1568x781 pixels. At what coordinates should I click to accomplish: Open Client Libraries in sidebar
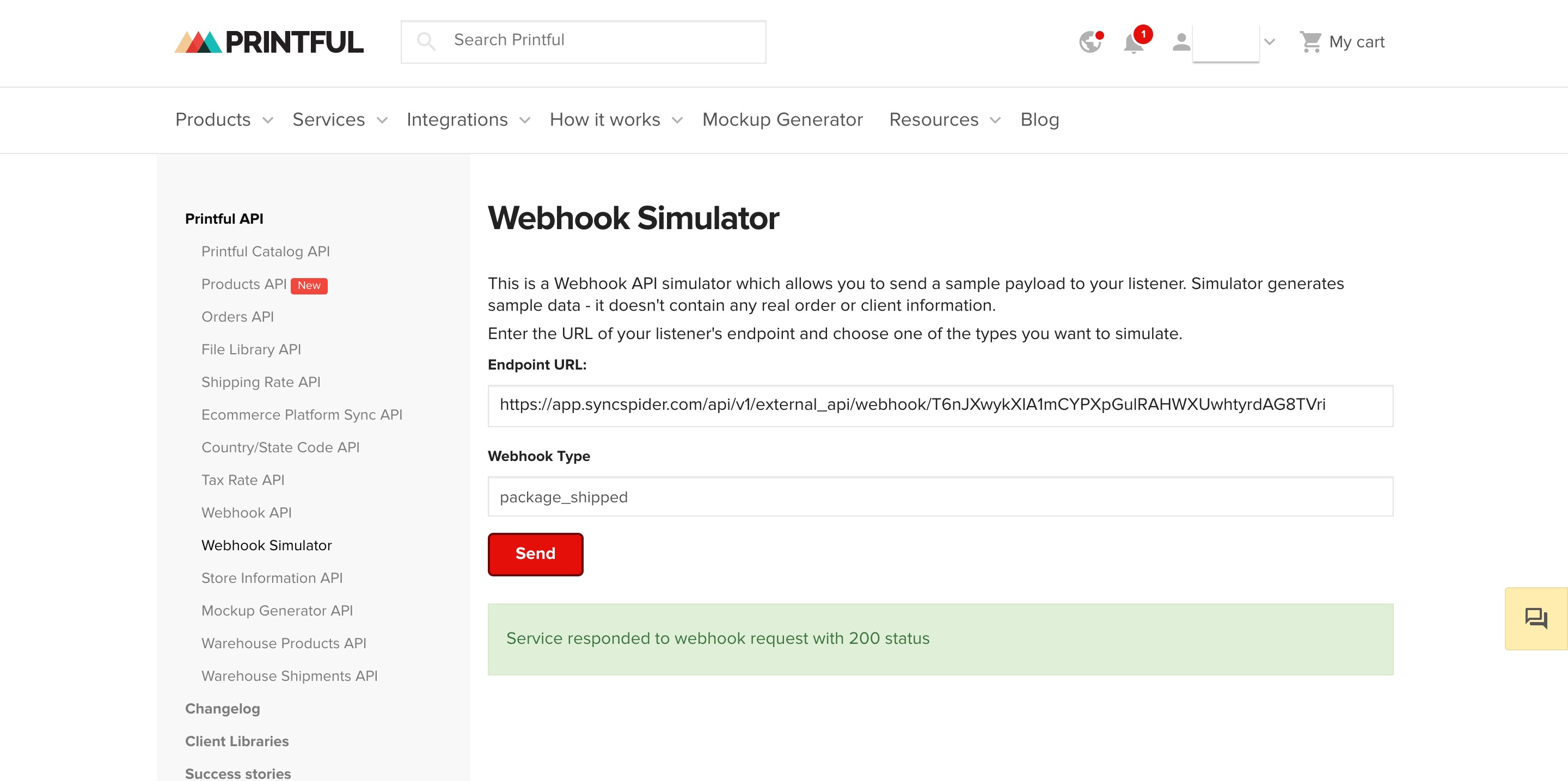tap(237, 741)
